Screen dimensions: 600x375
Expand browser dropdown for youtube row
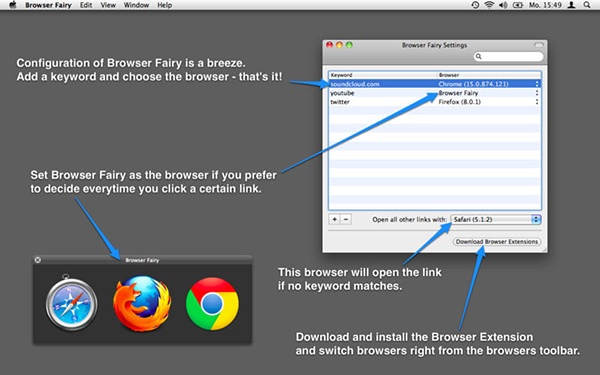[x=537, y=93]
